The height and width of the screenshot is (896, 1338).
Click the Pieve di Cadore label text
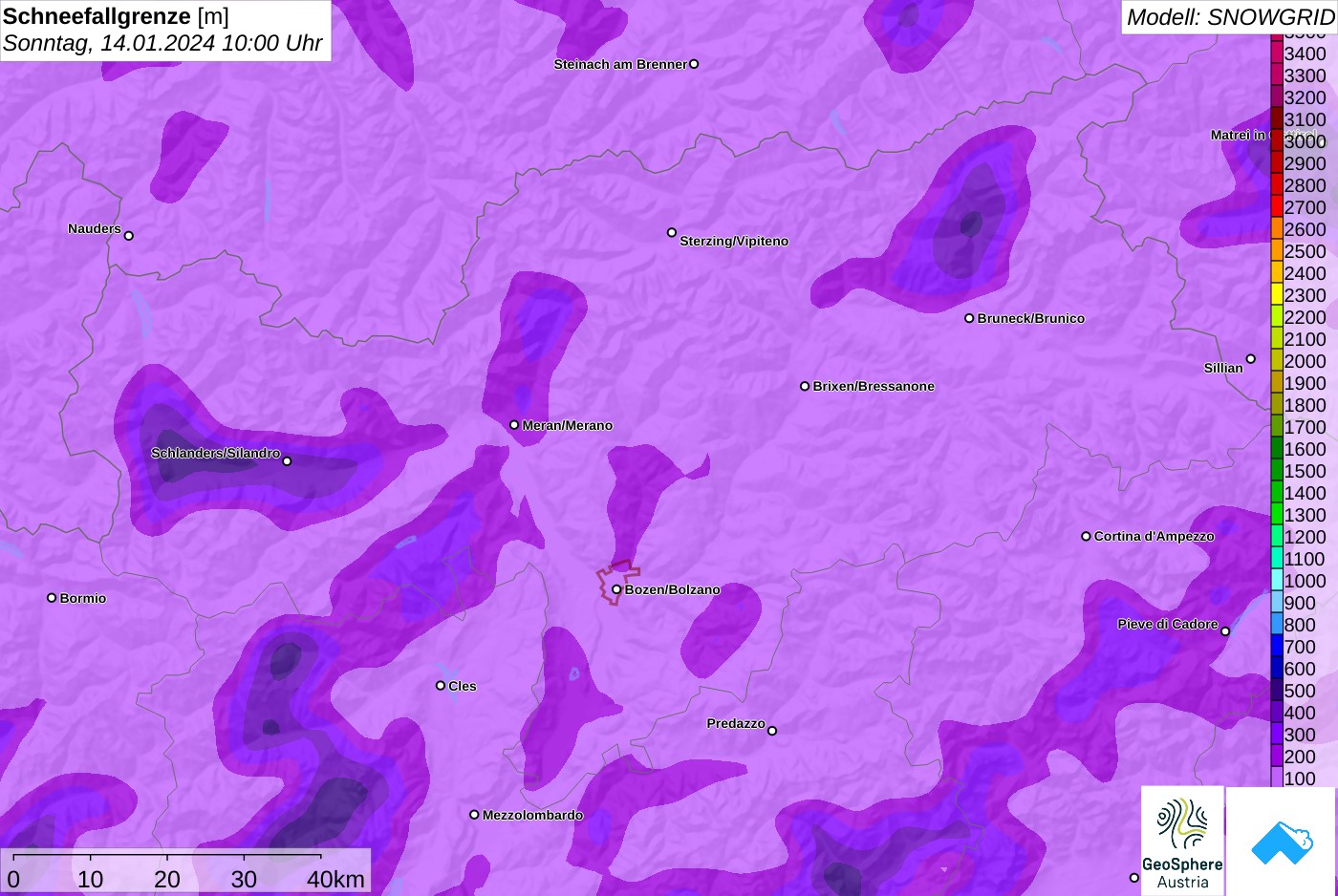pyautogui.click(x=1168, y=624)
